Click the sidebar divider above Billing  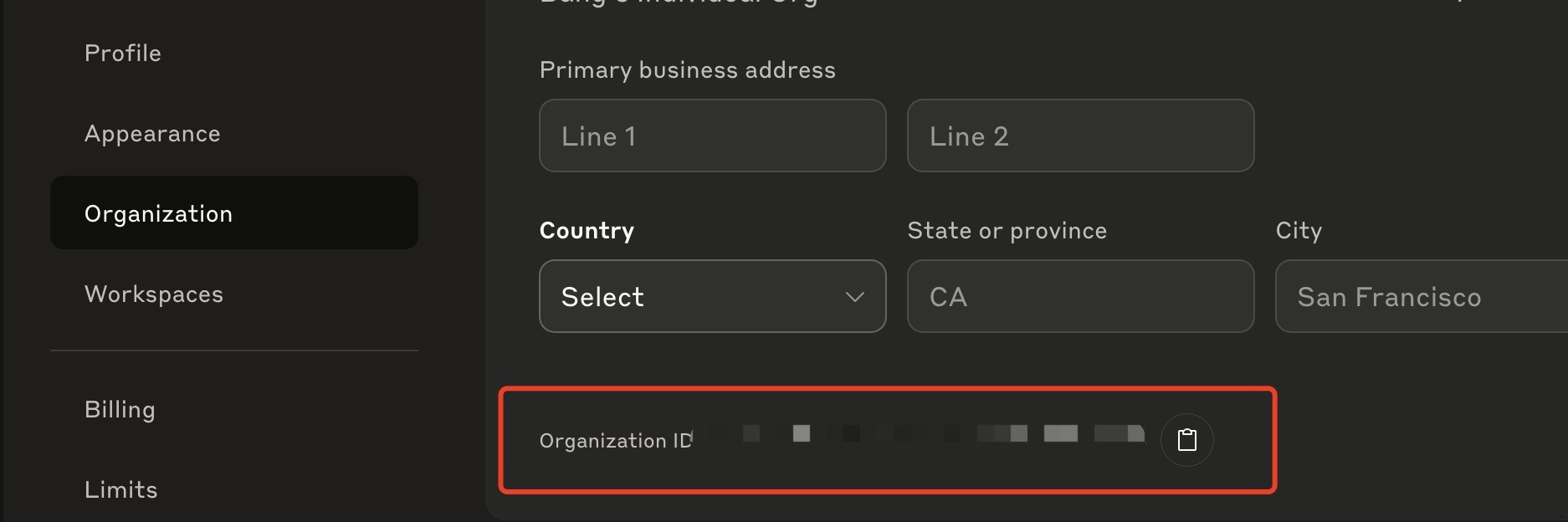click(234, 351)
